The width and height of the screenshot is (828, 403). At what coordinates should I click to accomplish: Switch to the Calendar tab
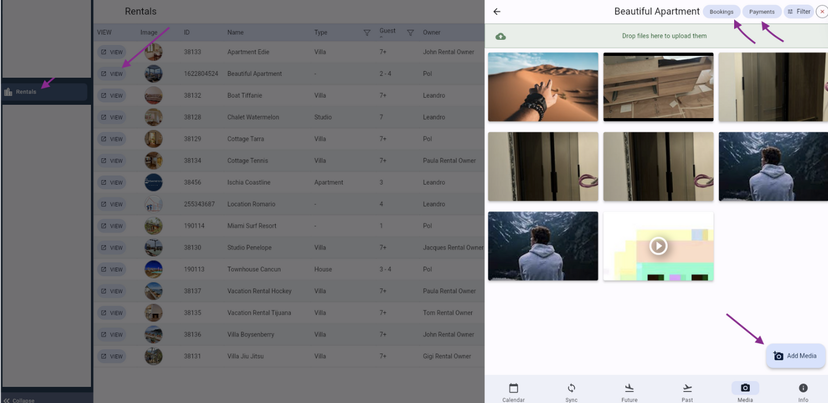click(x=513, y=392)
